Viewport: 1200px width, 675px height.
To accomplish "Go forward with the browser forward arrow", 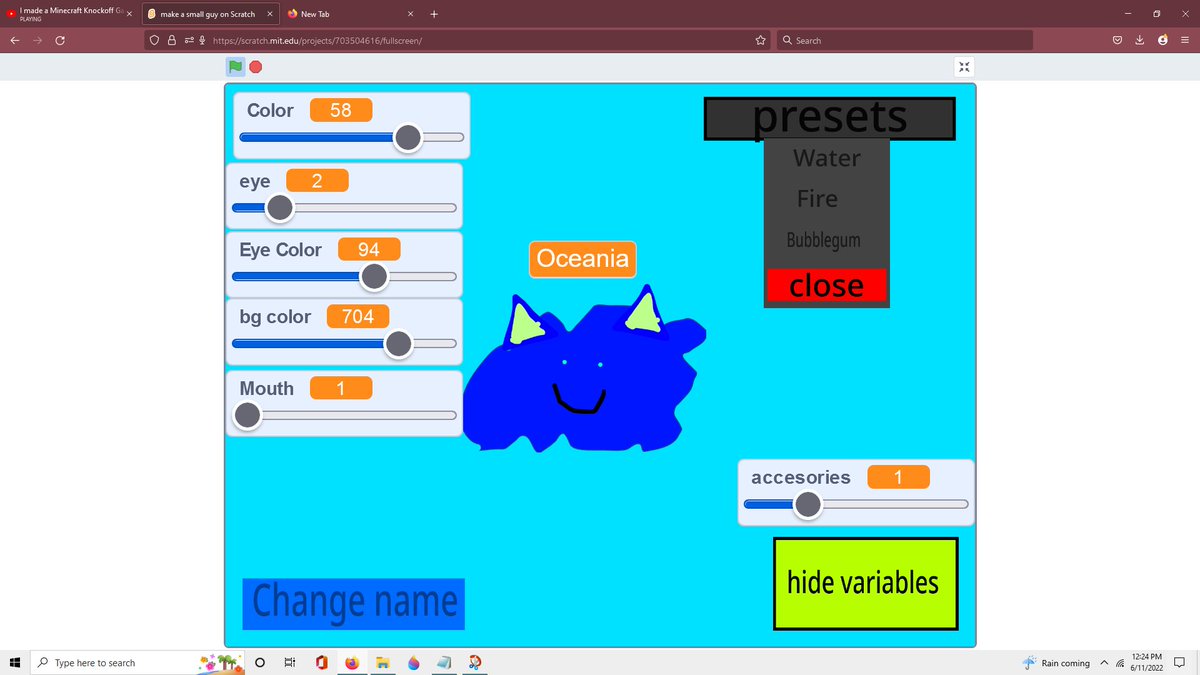I will tap(38, 40).
